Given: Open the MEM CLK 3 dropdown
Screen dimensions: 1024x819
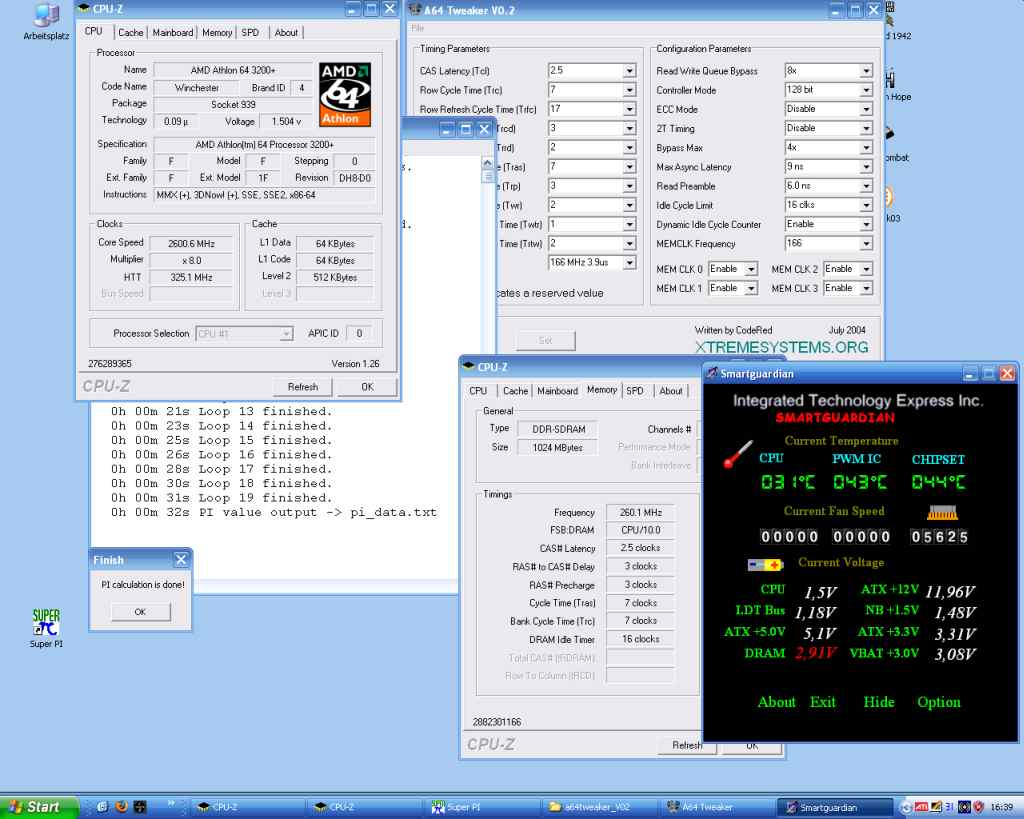Looking at the screenshot, I should pyautogui.click(x=866, y=288).
